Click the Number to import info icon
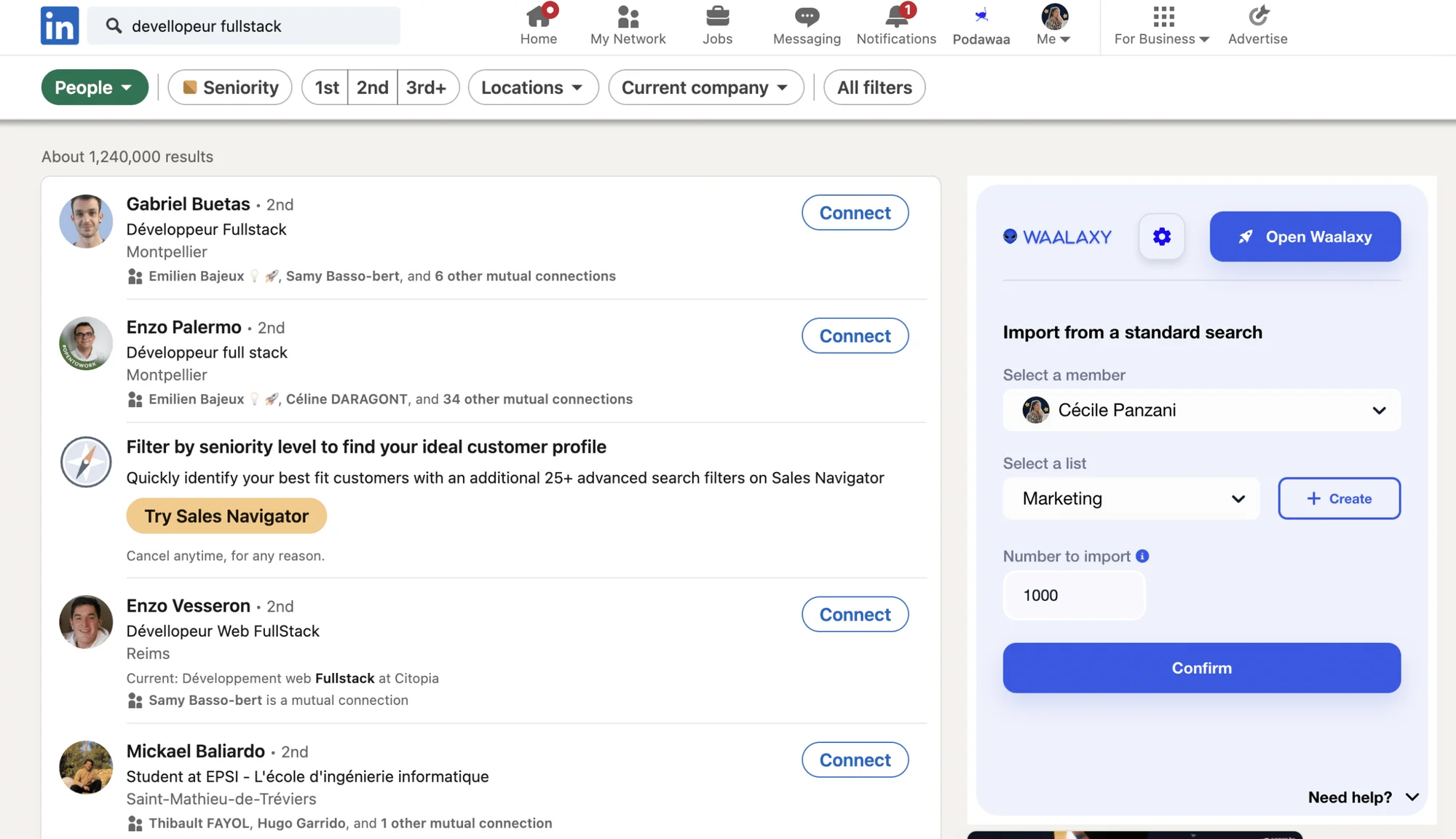1456x839 pixels. tap(1142, 556)
